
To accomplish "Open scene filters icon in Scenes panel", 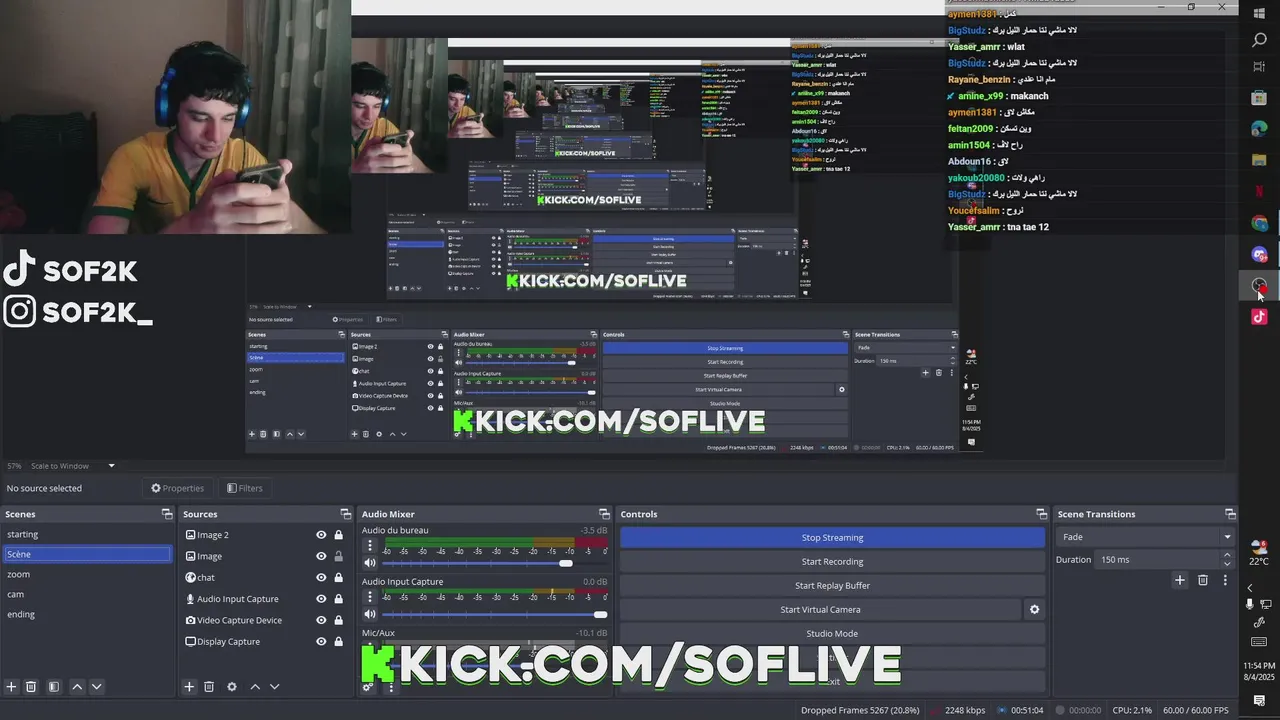I will [x=54, y=687].
